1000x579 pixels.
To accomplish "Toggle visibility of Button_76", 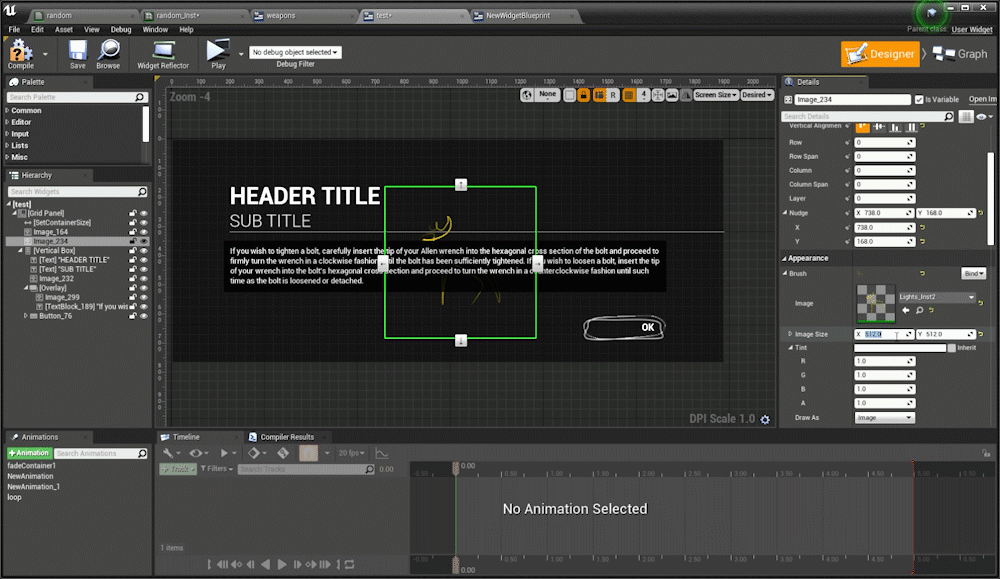I will pos(143,316).
